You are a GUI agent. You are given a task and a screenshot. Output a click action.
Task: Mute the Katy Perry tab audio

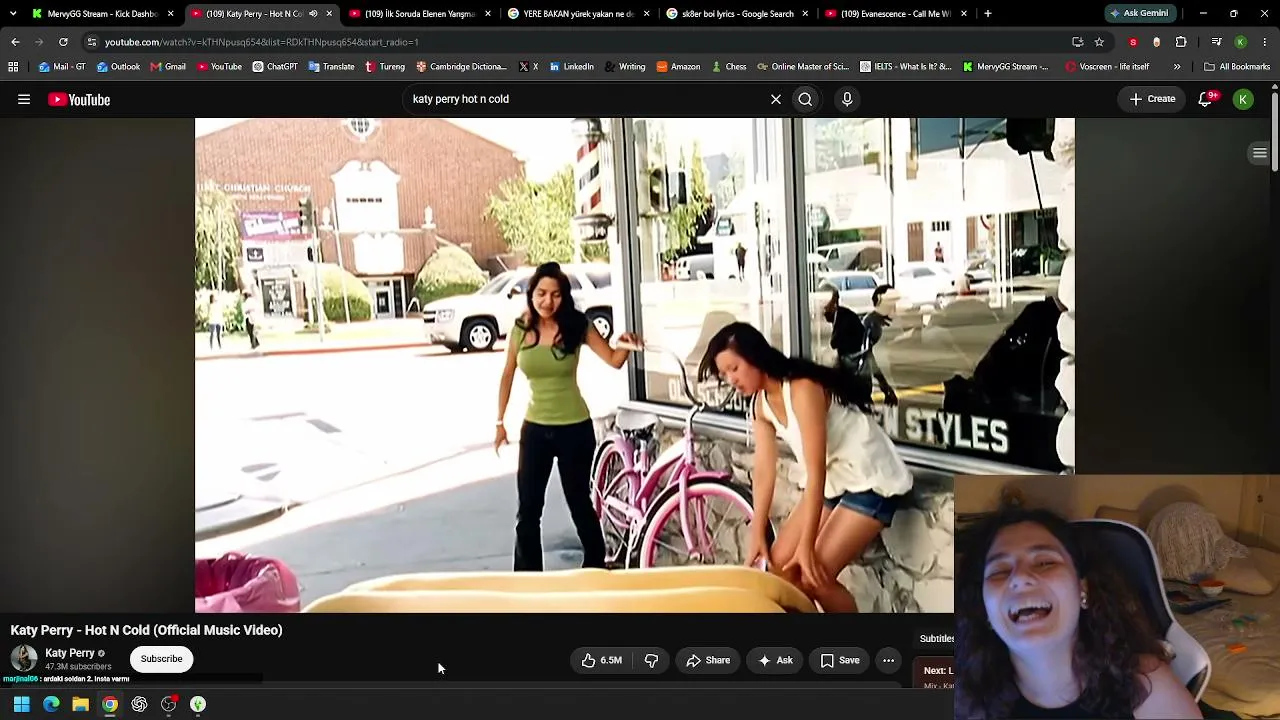tap(313, 14)
